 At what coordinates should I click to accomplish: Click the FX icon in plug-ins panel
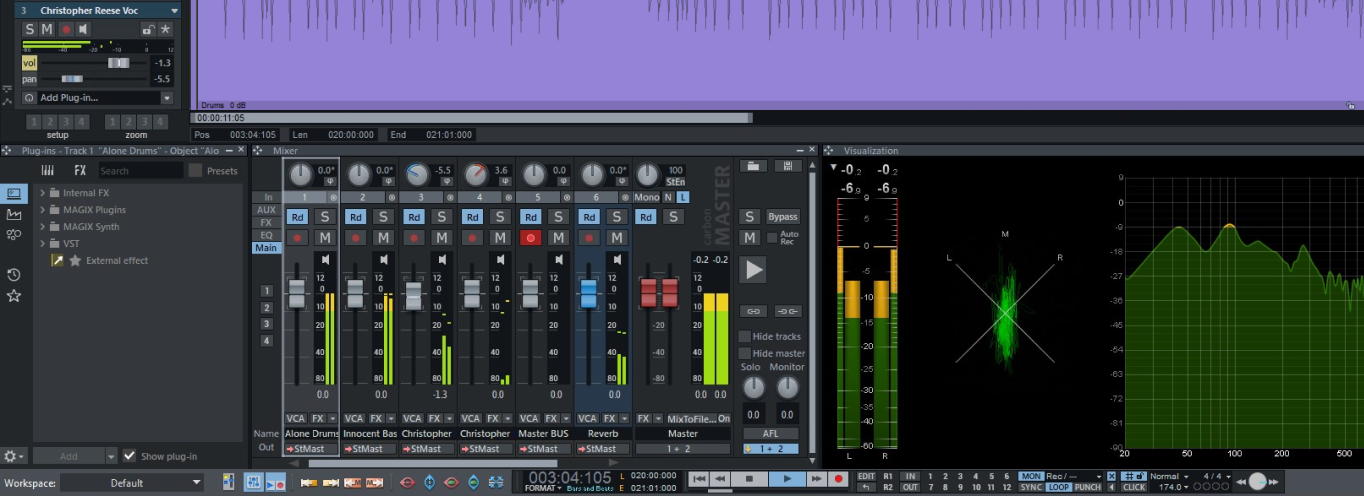coord(80,171)
